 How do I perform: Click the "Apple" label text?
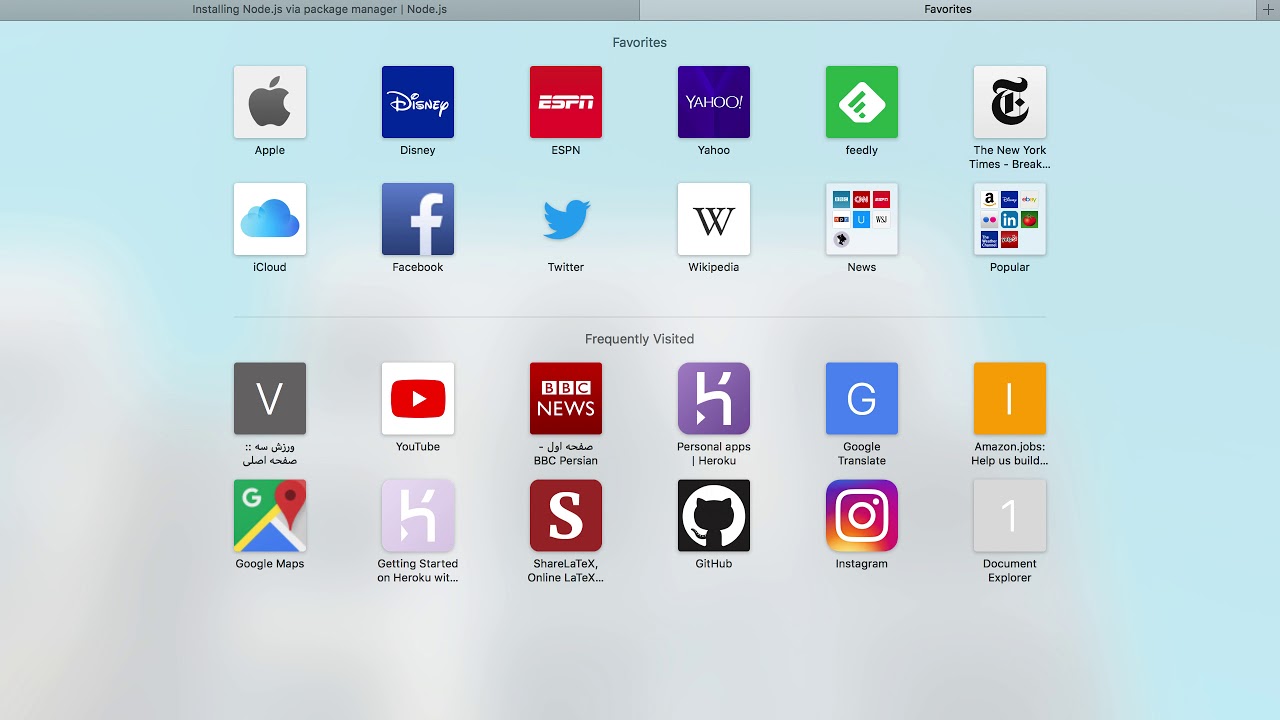tap(270, 150)
